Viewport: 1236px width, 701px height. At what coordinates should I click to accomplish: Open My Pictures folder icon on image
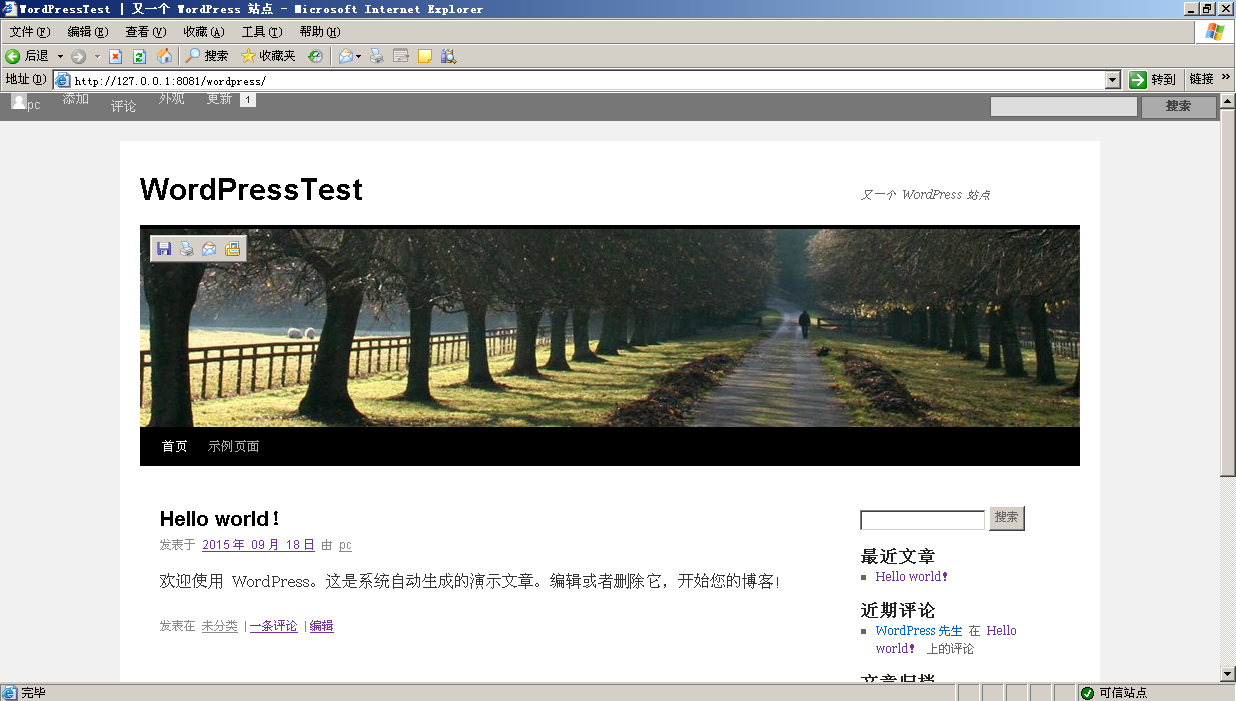pyautogui.click(x=232, y=248)
